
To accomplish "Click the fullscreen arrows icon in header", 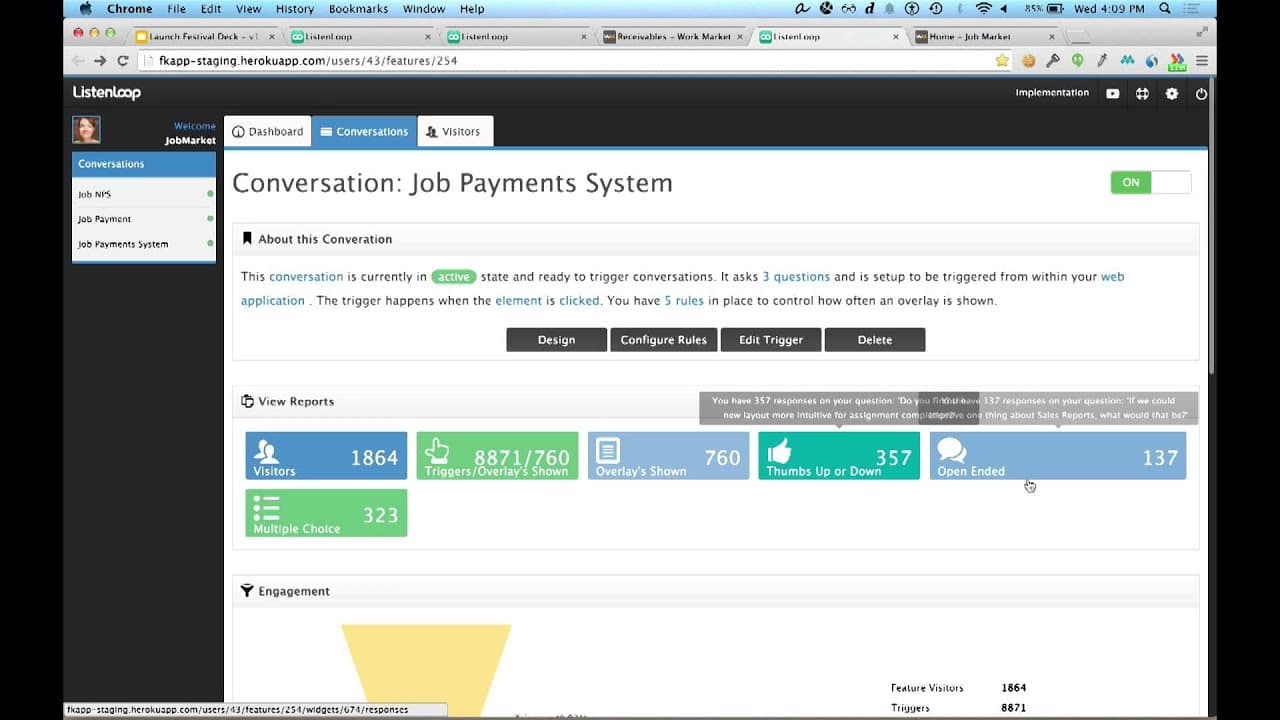I will (1142, 93).
